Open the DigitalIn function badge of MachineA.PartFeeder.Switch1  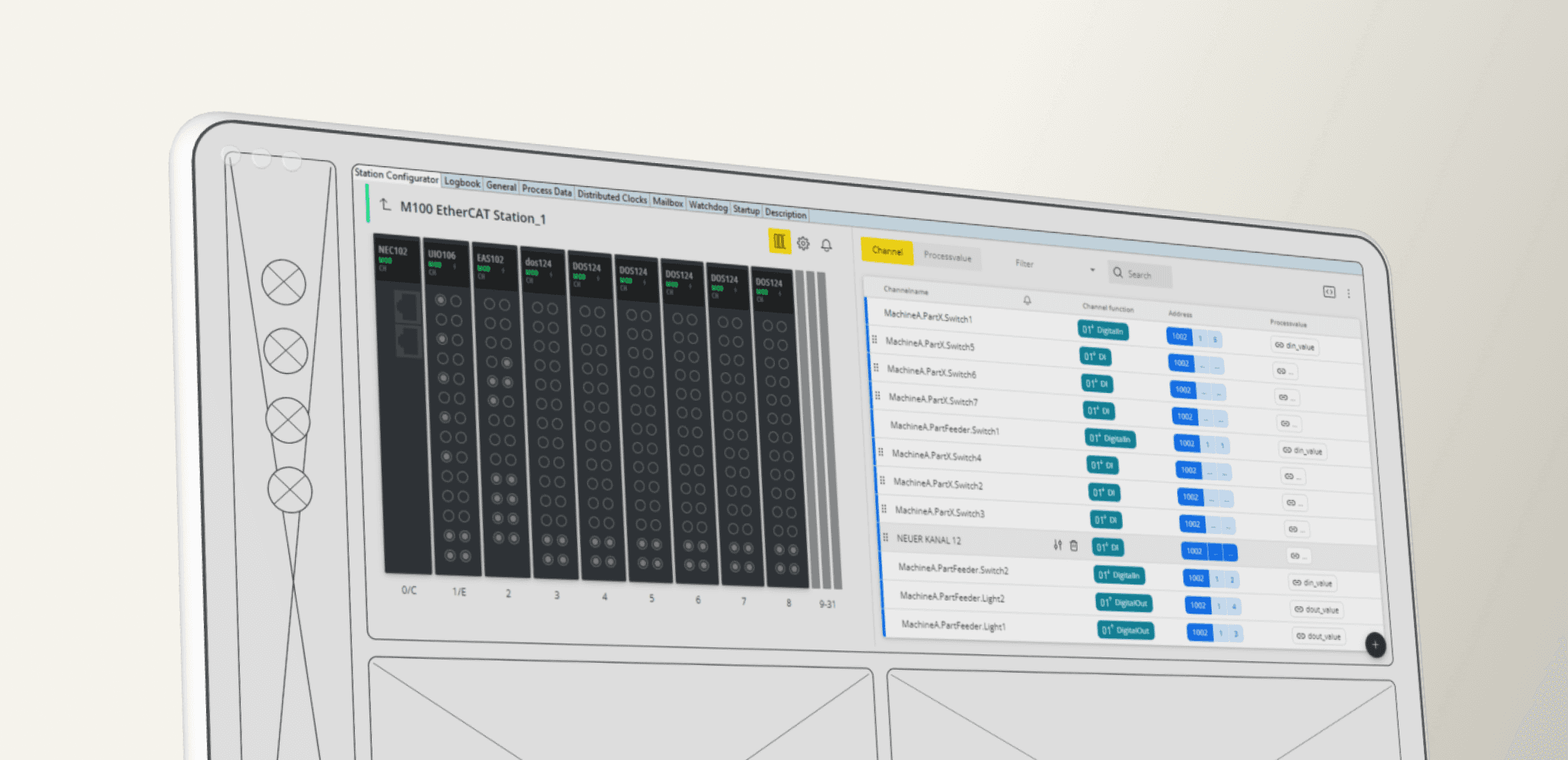[1110, 438]
